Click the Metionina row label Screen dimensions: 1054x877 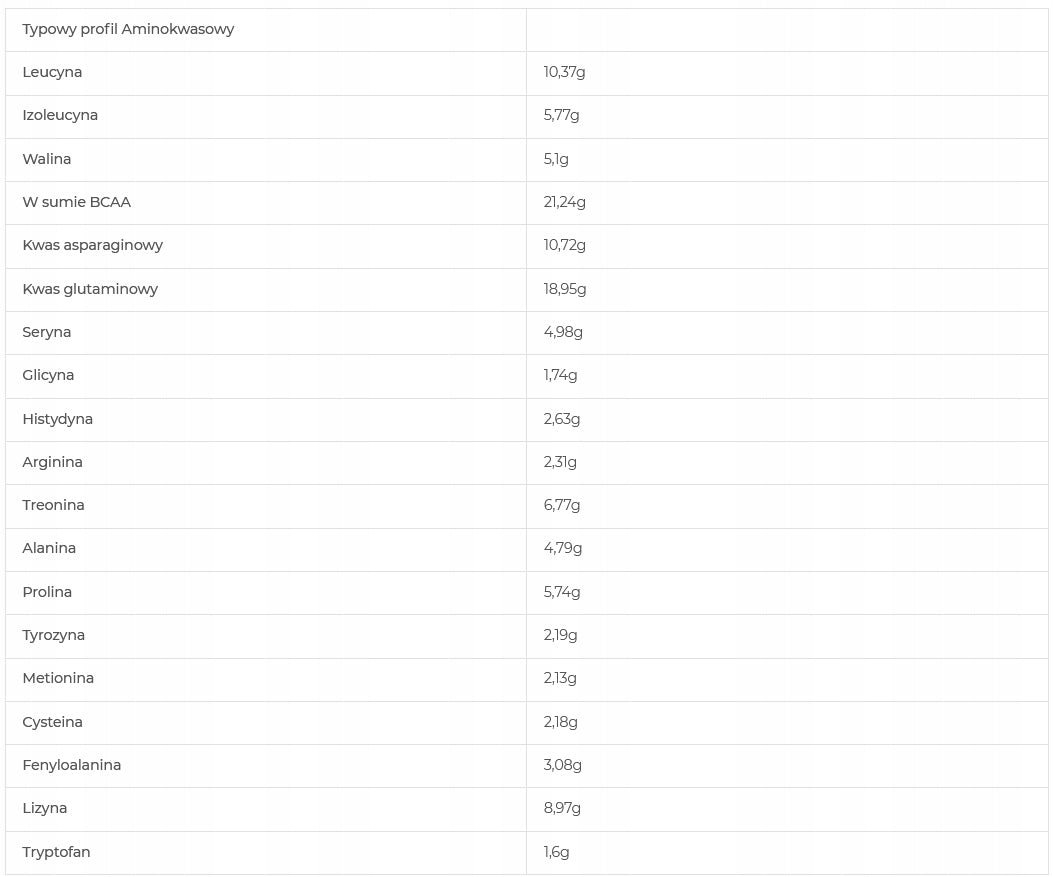58,677
